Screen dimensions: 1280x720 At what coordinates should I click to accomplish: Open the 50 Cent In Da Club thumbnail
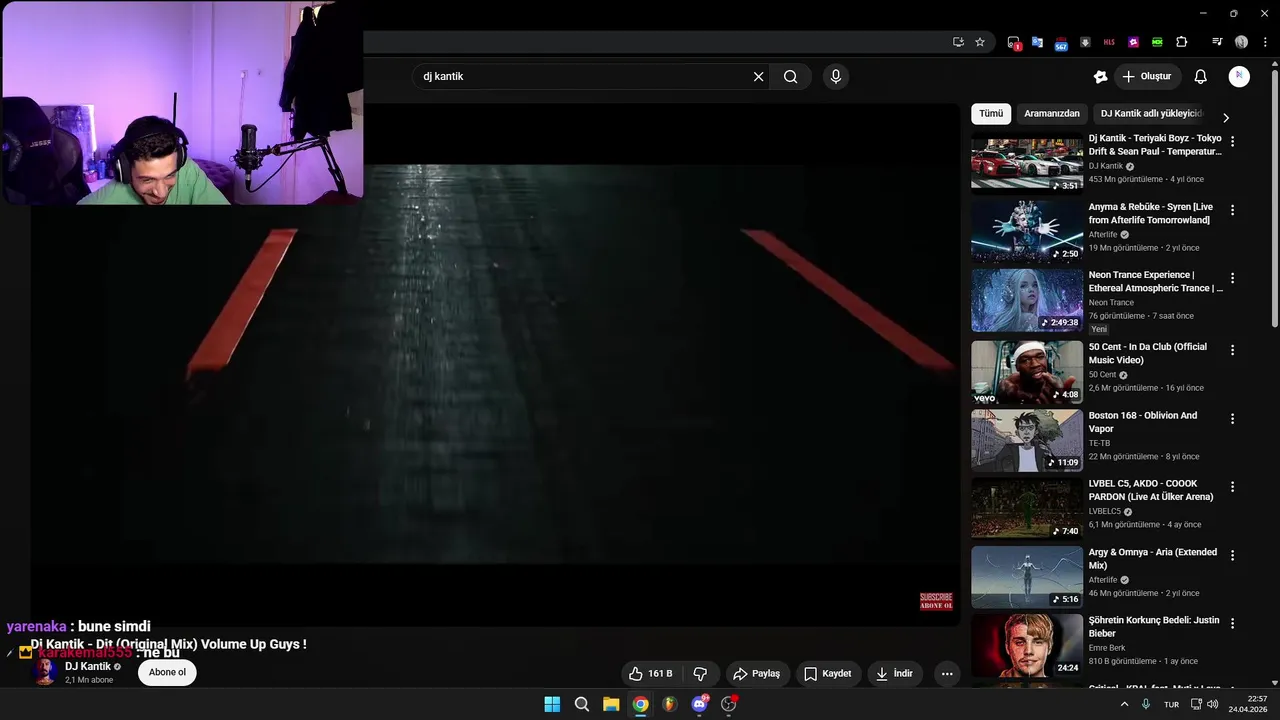[1027, 372]
